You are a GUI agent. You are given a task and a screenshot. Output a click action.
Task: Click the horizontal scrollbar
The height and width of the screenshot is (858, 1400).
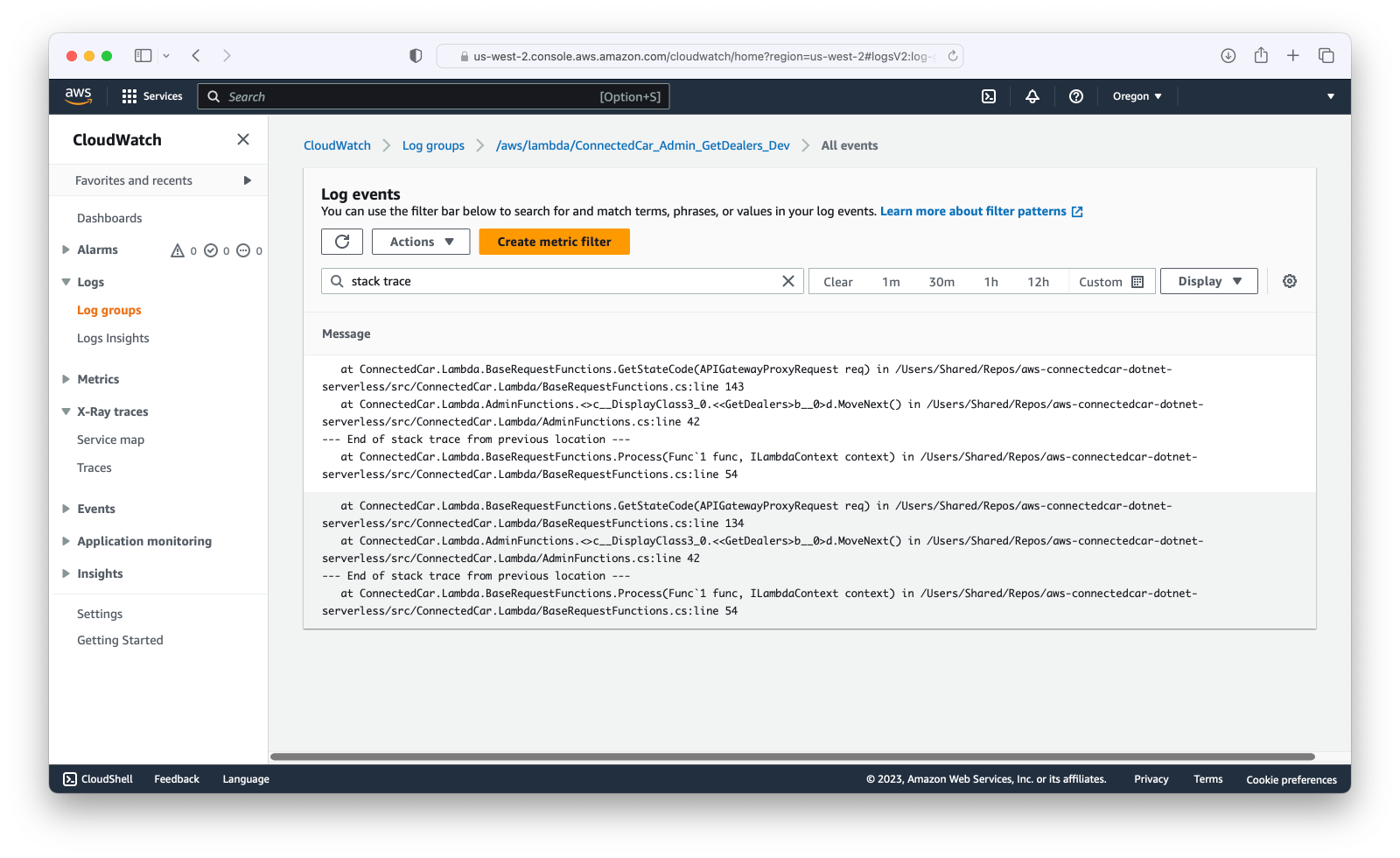point(792,756)
